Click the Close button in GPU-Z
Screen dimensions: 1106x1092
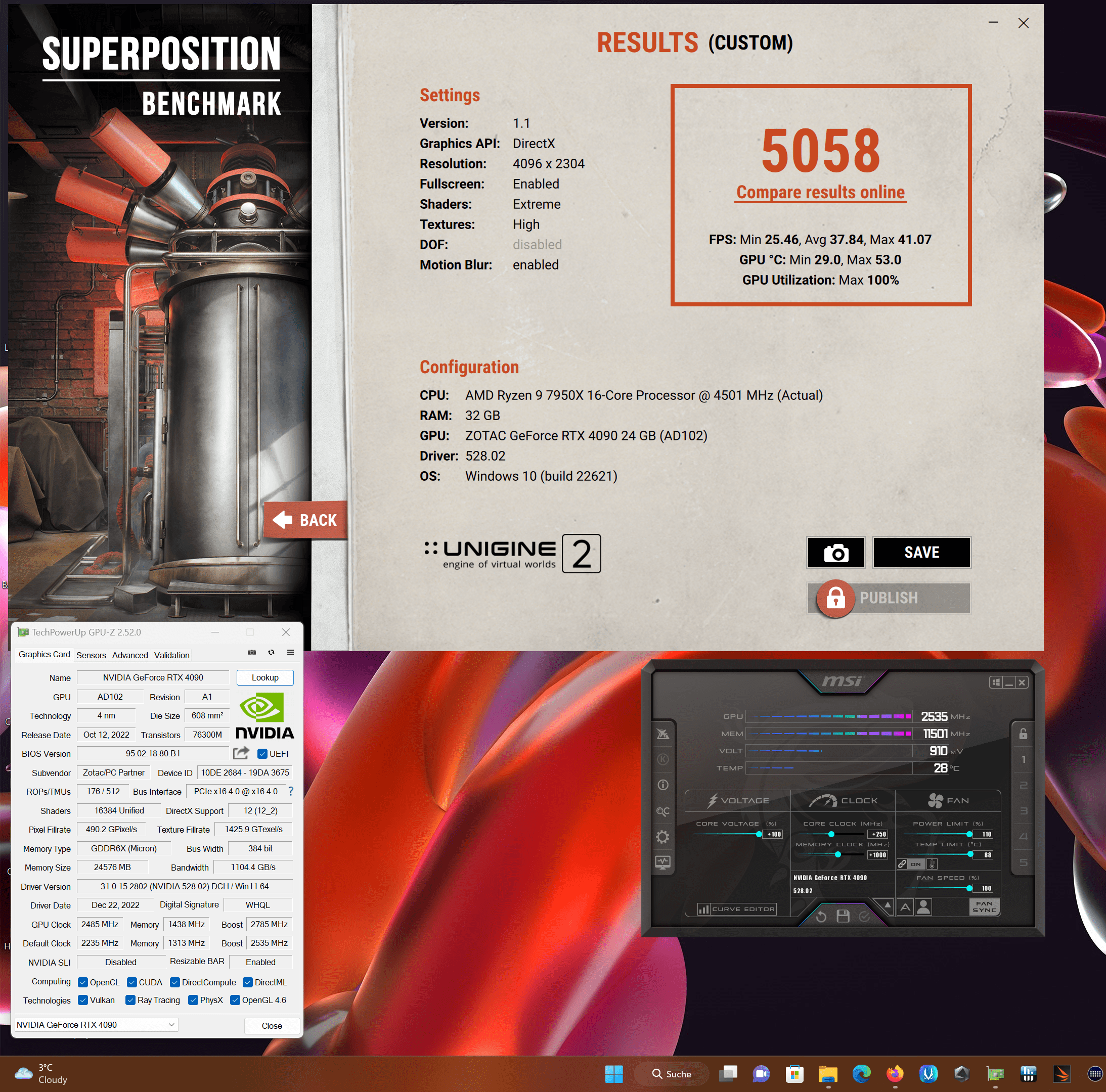[272, 1026]
